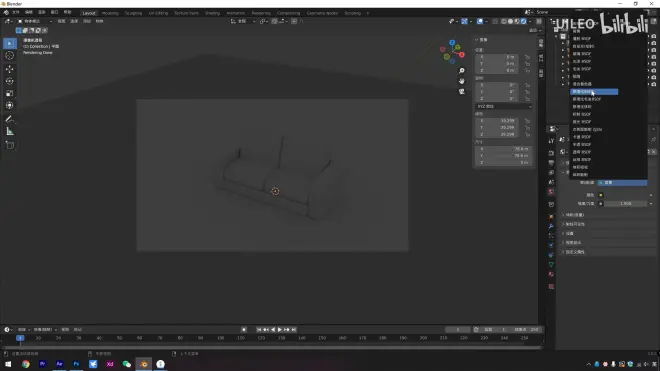Select the Move tool

pyautogui.click(x=10, y=69)
